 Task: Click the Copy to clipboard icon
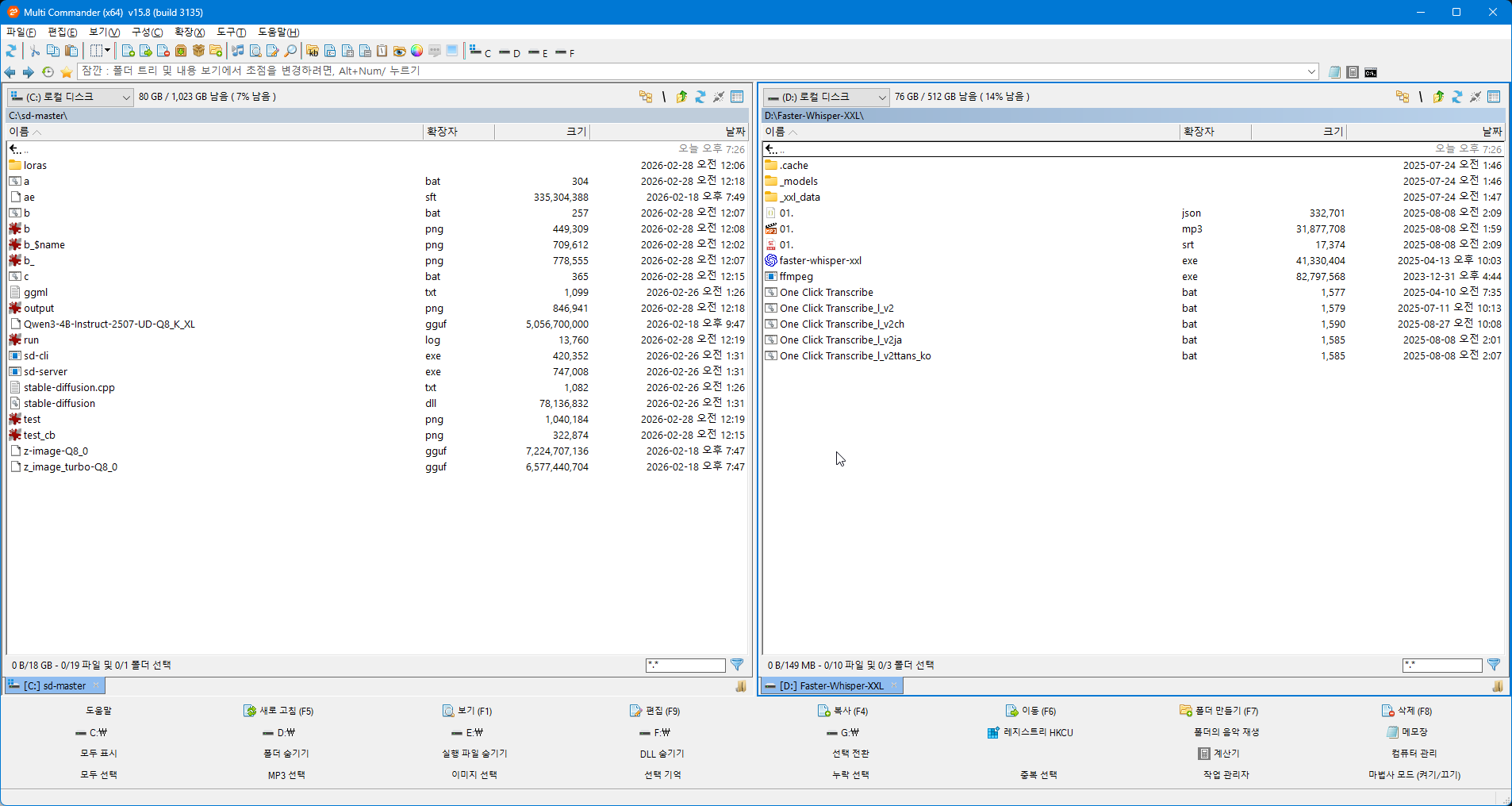(x=53, y=51)
